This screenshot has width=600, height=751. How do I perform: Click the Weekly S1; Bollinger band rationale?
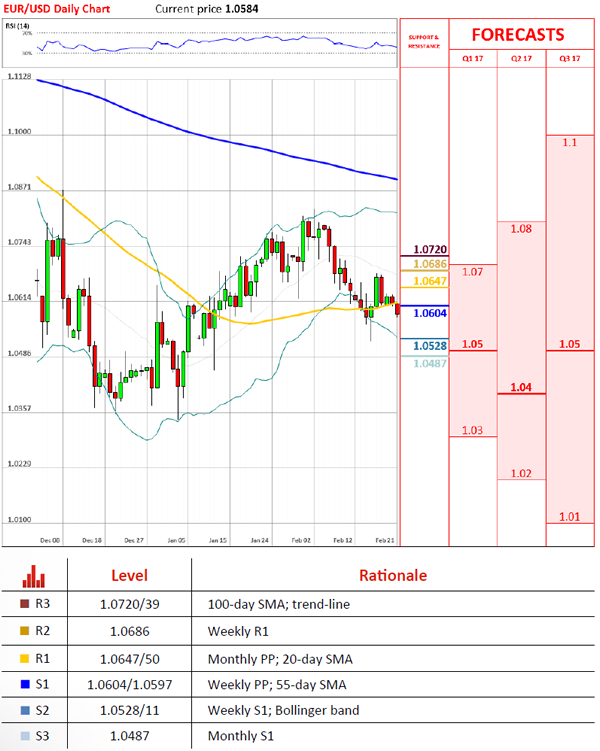coord(283,710)
